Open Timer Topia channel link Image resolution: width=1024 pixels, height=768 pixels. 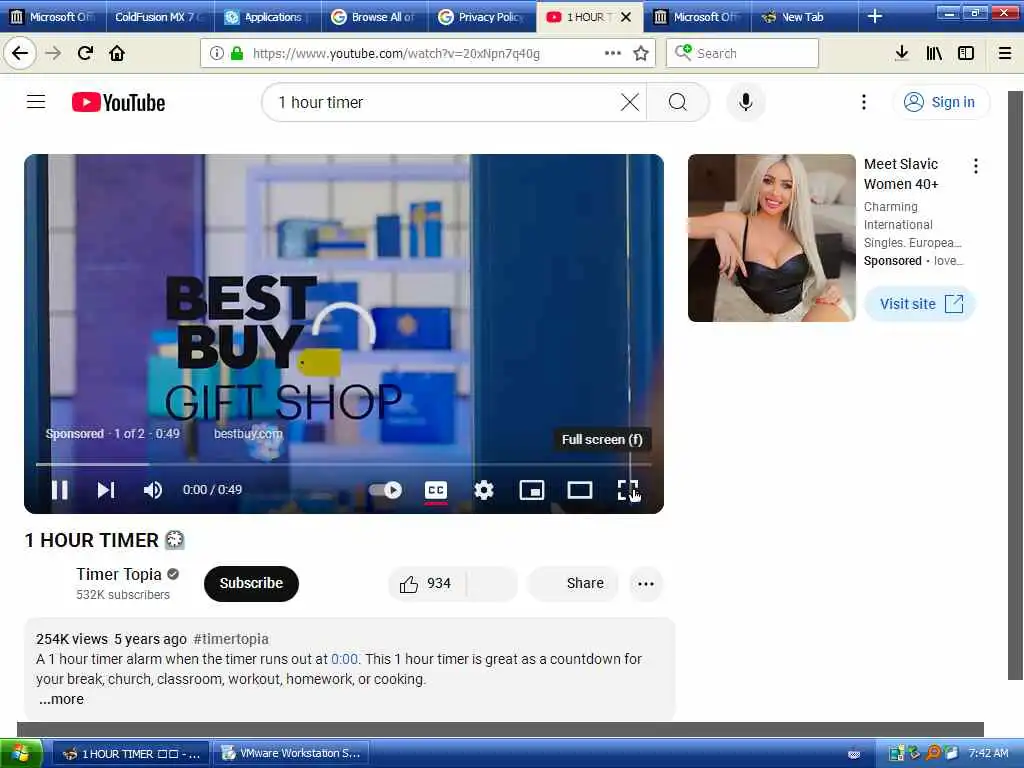point(118,574)
